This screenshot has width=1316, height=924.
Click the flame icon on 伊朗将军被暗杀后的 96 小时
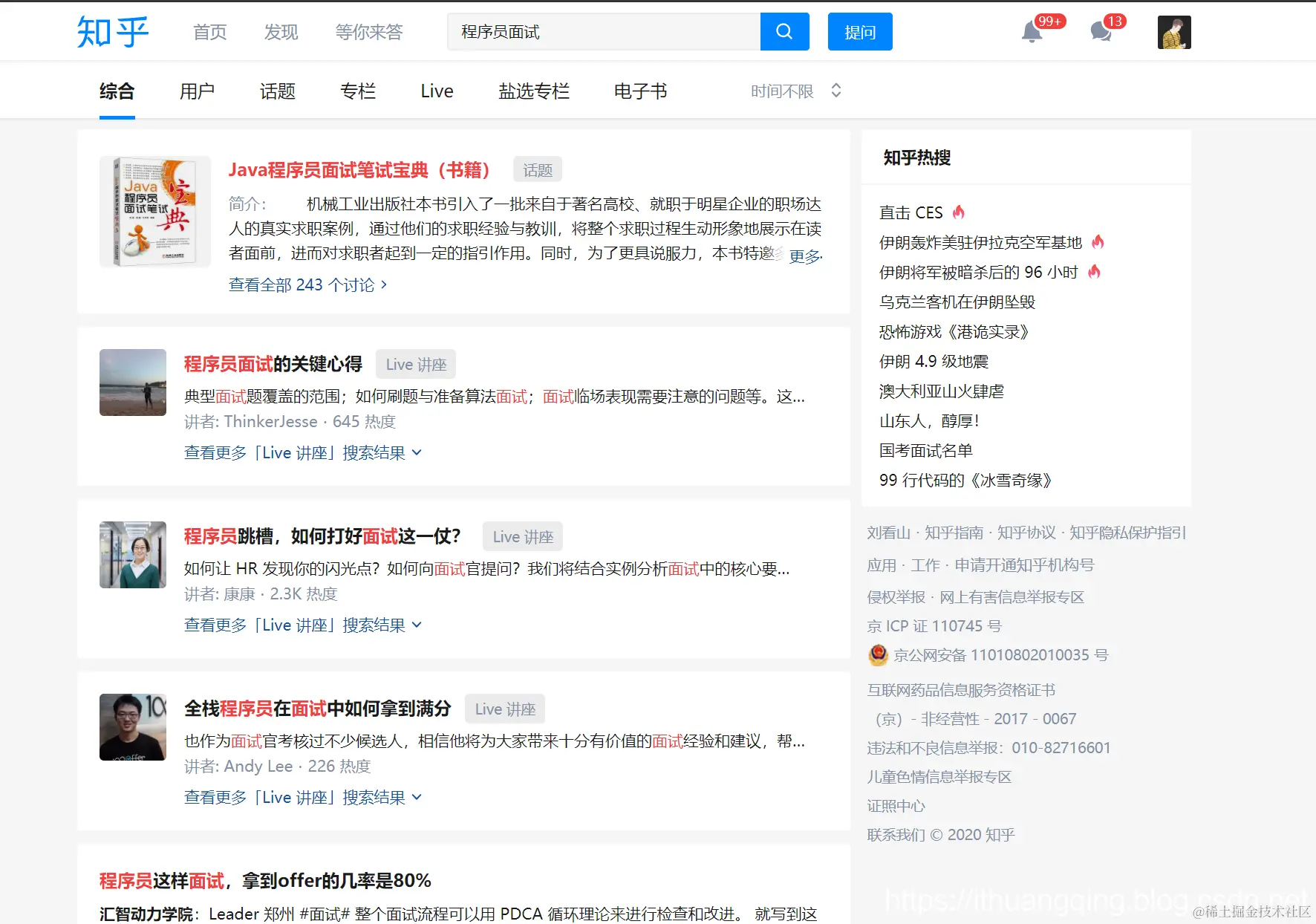point(1095,272)
